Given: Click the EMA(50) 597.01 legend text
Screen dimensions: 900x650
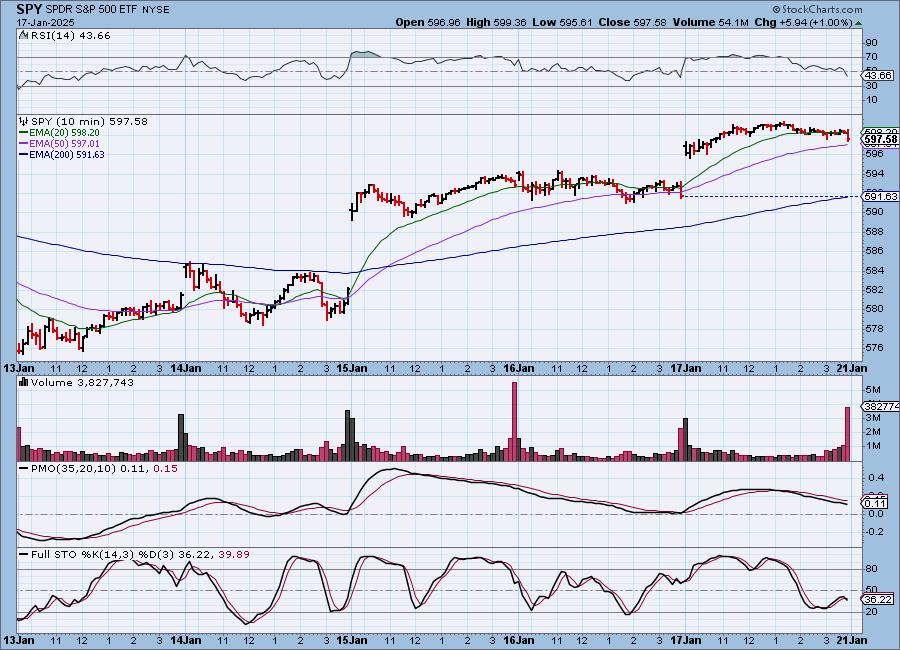Looking at the screenshot, I should click(64, 144).
